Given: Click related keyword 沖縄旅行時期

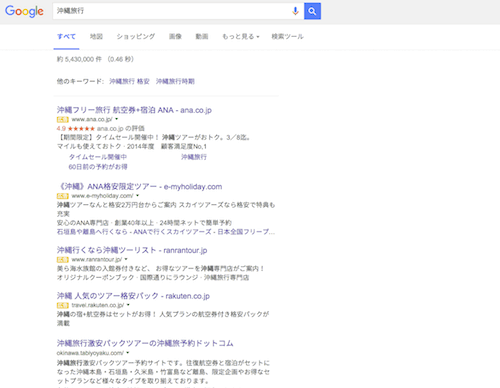Looking at the screenshot, I should click(175, 81).
